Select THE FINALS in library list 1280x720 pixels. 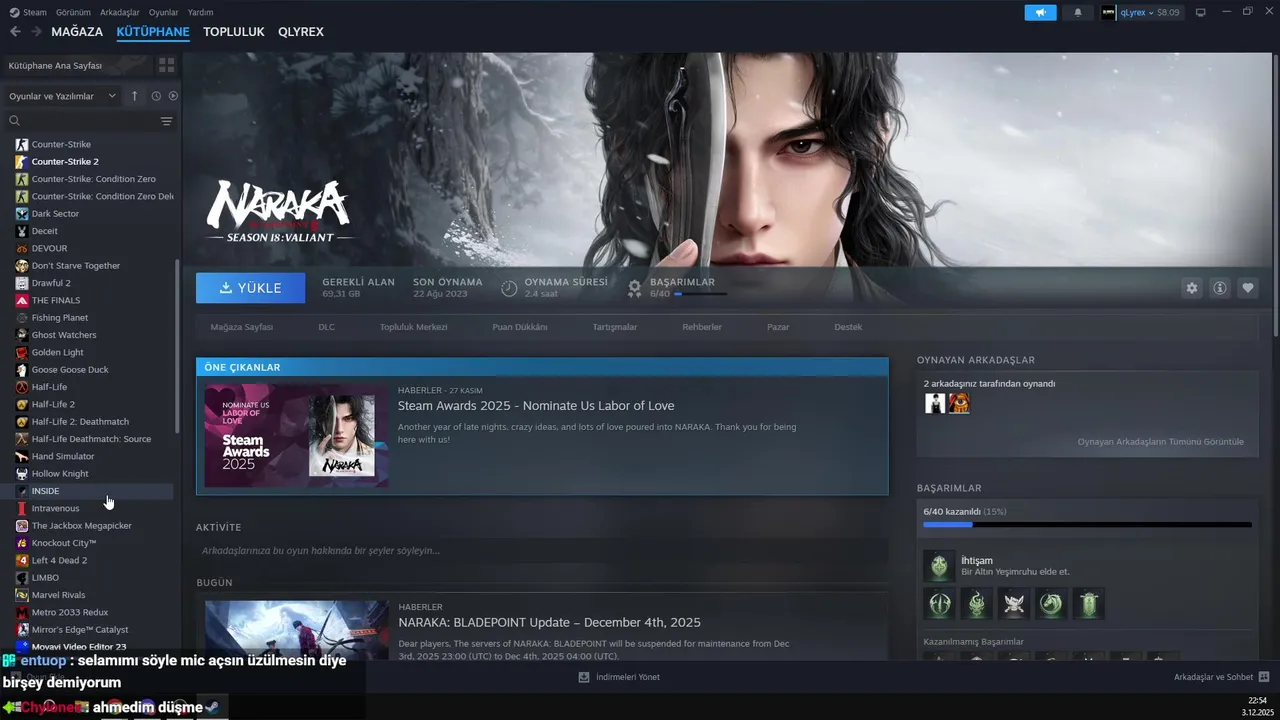pyautogui.click(x=56, y=300)
